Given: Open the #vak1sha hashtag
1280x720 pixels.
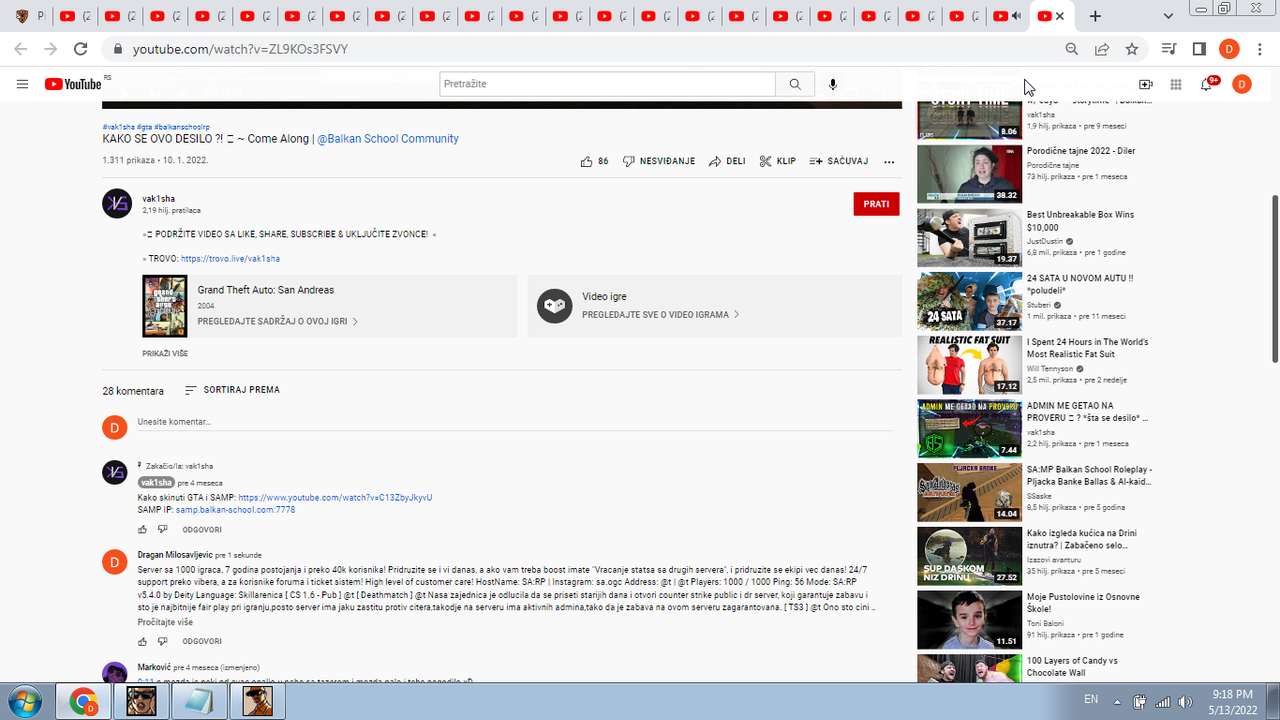Looking at the screenshot, I should [118, 127].
